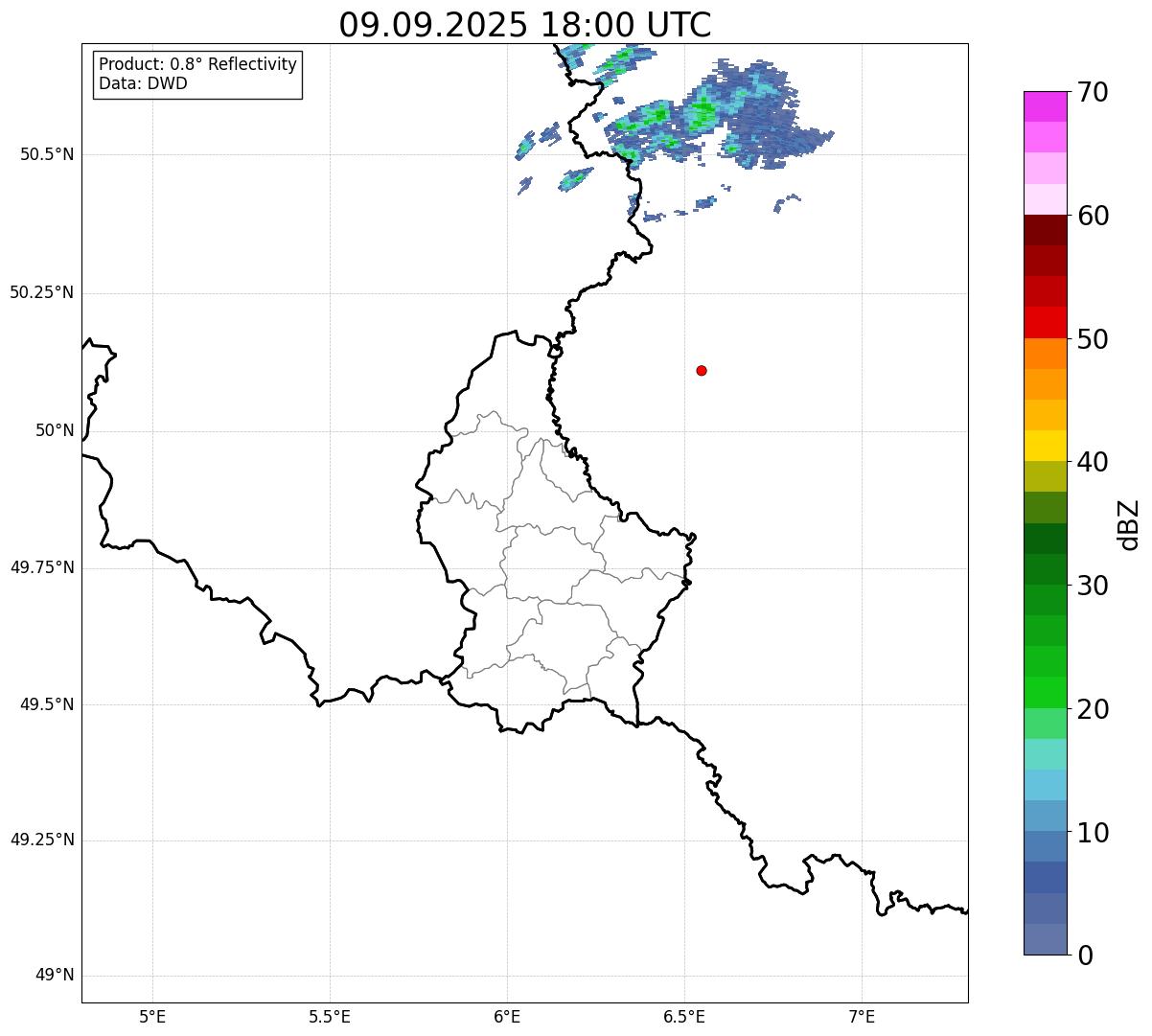This screenshot has height=1036, width=1152.
Task: Click the Data: DWD label
Action: (143, 83)
